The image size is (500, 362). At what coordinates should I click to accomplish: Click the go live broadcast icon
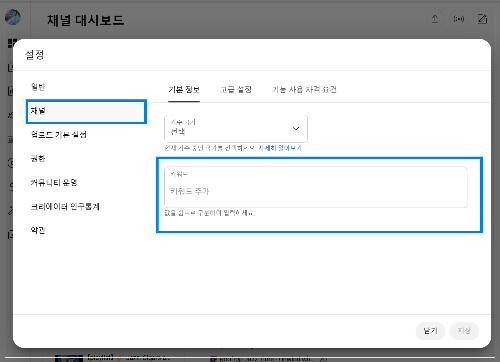click(x=459, y=19)
